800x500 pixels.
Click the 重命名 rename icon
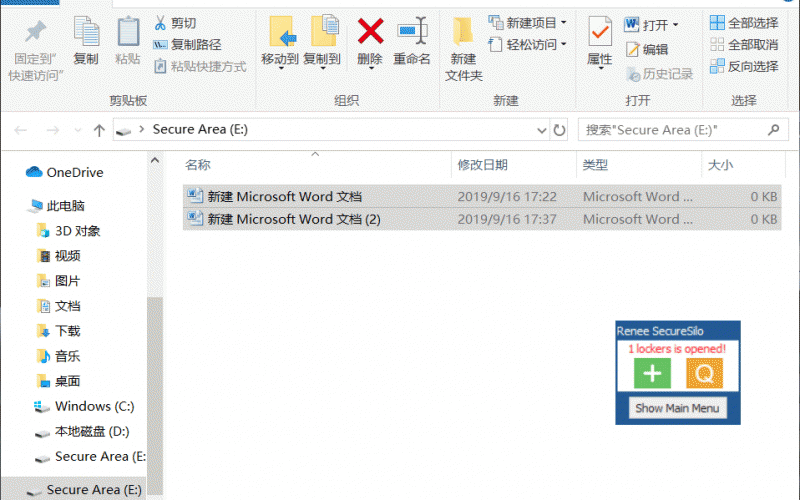tap(412, 31)
